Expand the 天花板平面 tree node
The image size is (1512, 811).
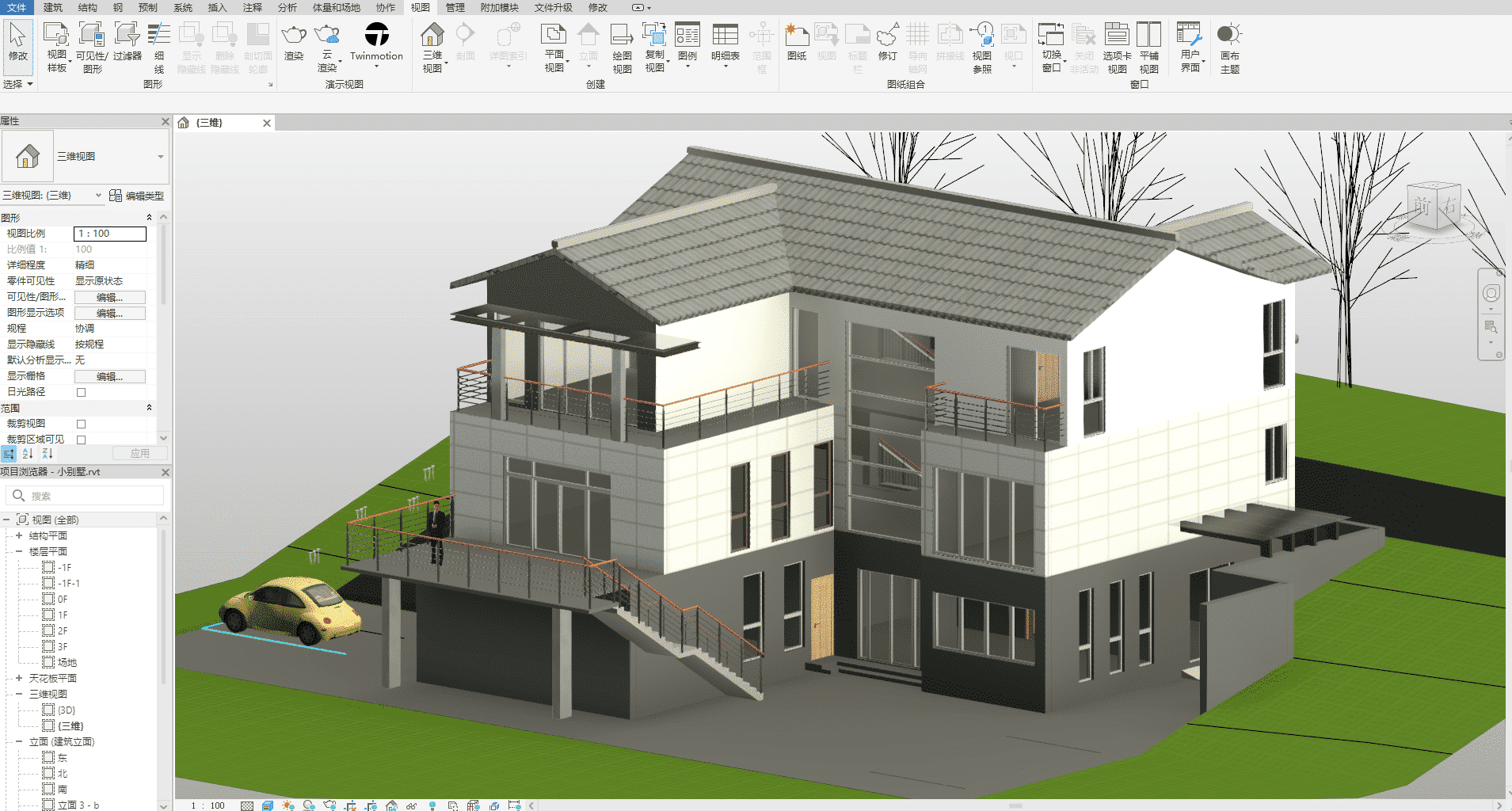[19, 678]
